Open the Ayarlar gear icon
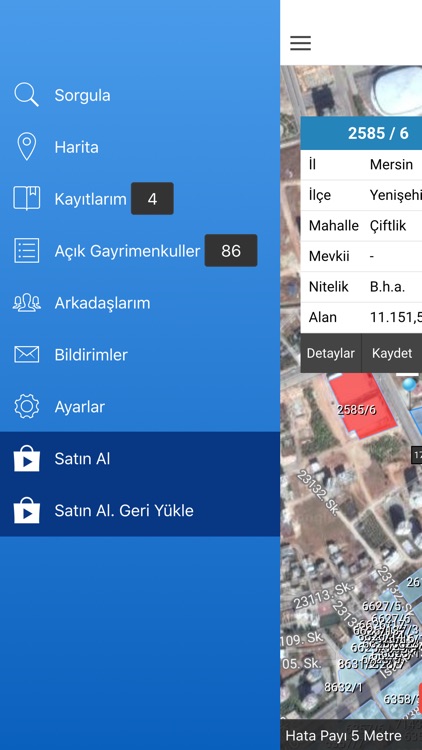422x750 pixels. [26, 407]
